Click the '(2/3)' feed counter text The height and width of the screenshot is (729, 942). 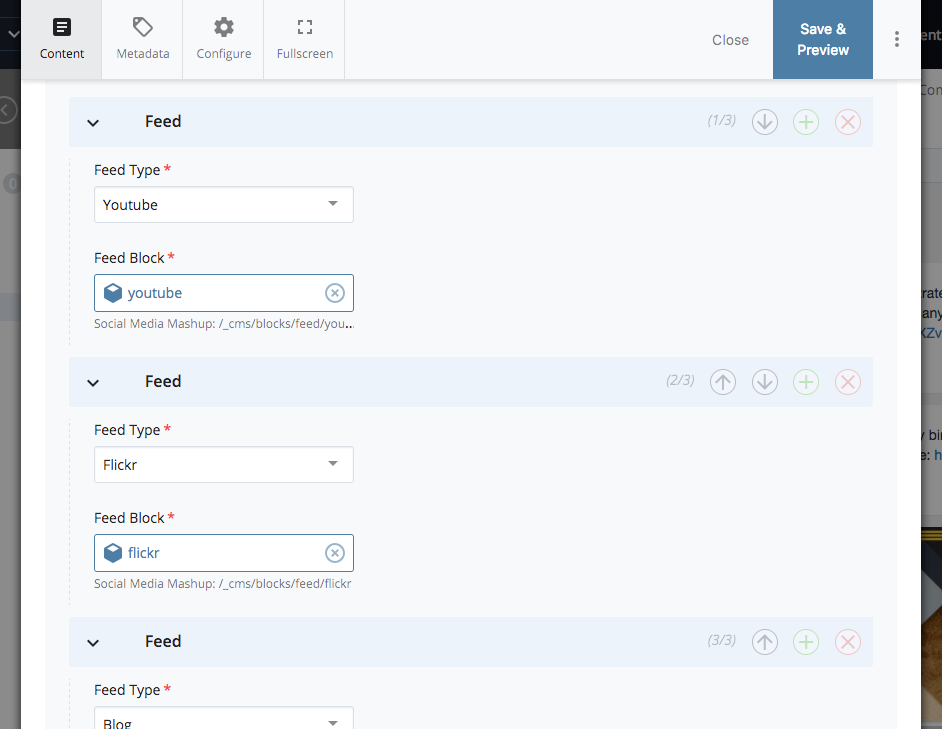(680, 380)
